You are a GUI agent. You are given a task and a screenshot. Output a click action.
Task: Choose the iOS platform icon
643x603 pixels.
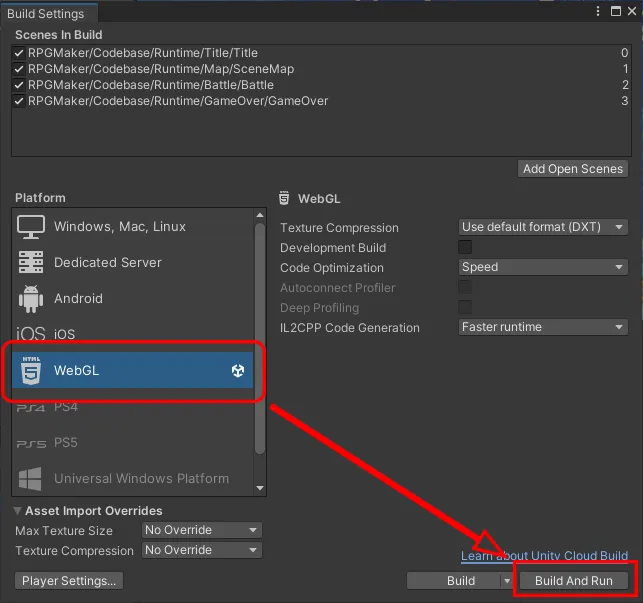pyautogui.click(x=31, y=334)
